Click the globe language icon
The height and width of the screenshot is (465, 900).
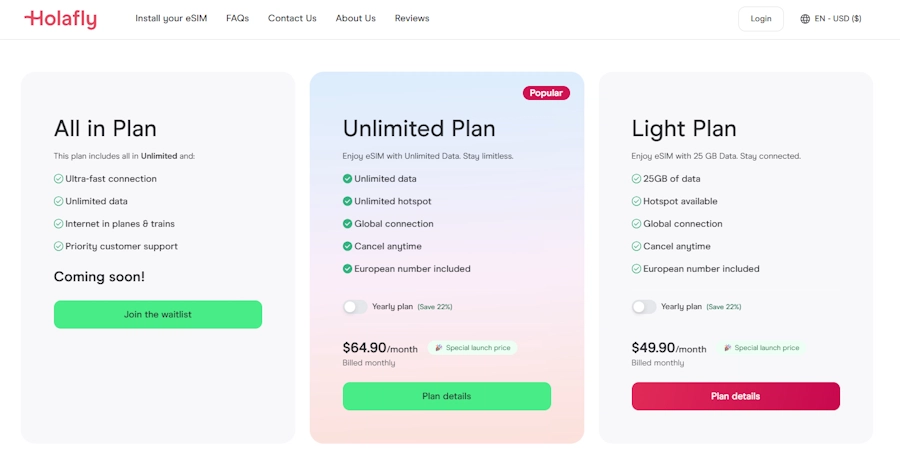(805, 19)
